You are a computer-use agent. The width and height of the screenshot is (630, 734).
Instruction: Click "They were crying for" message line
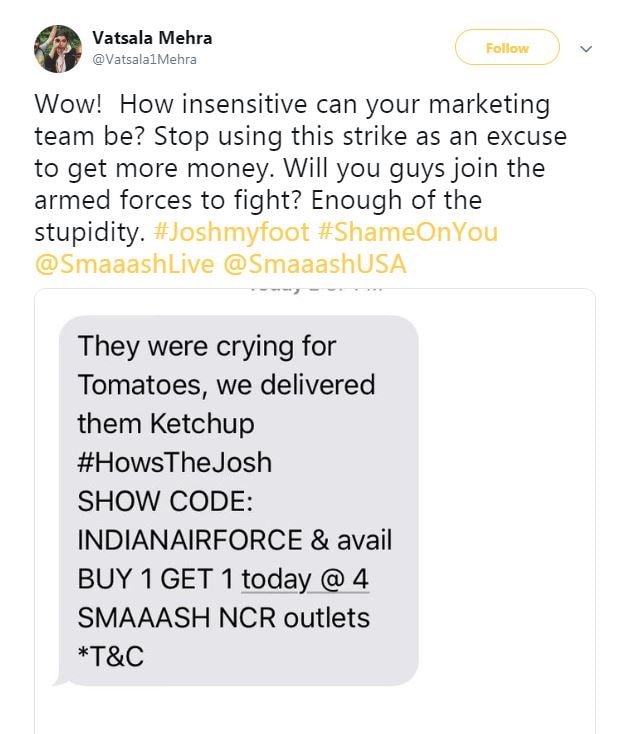click(x=207, y=346)
